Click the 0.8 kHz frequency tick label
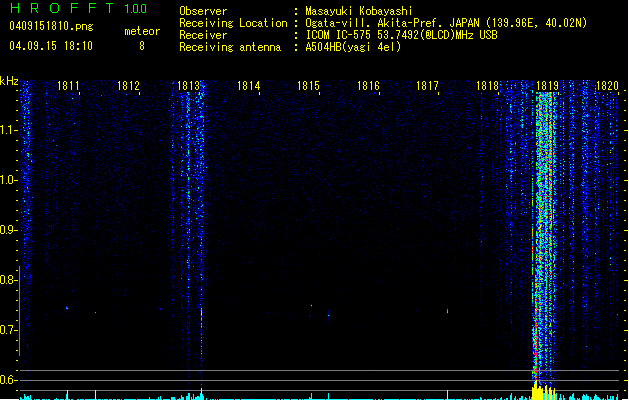This screenshot has height=400, width=629. point(8,280)
